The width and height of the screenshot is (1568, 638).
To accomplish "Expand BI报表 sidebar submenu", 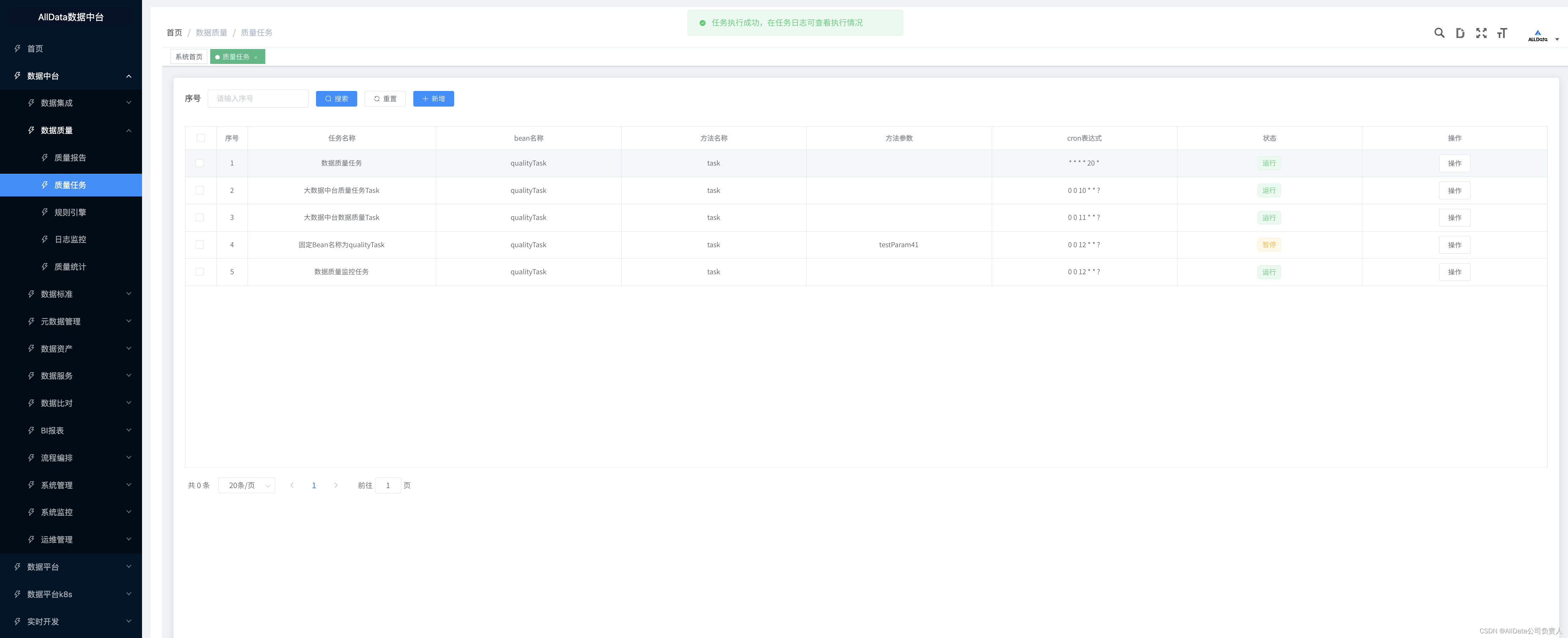I will [71, 431].
